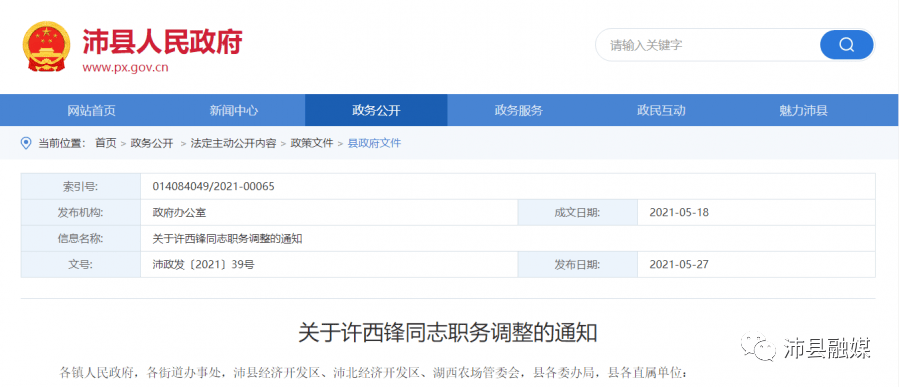
Task: Click the index number 014084049/2021-00065
Action: pyautogui.click(x=214, y=186)
